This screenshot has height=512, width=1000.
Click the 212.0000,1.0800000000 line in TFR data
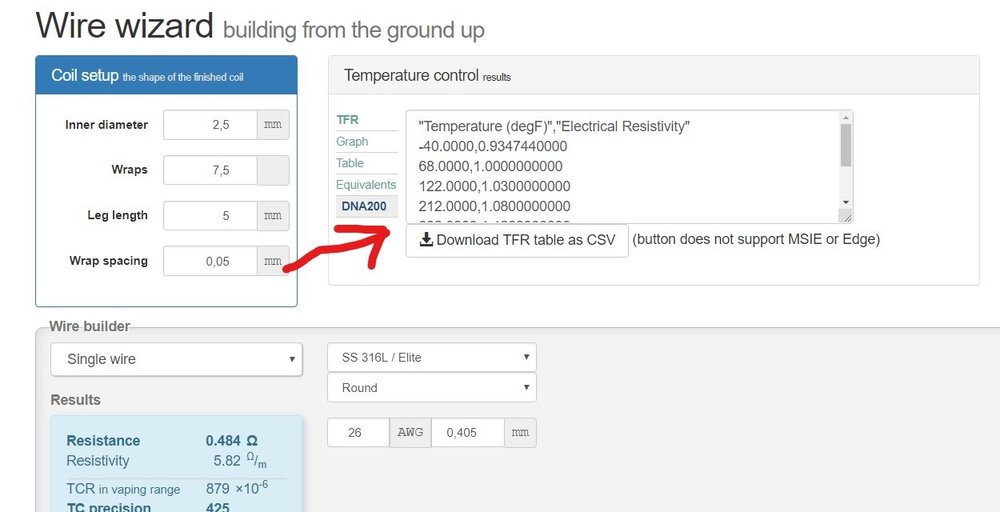click(x=494, y=207)
